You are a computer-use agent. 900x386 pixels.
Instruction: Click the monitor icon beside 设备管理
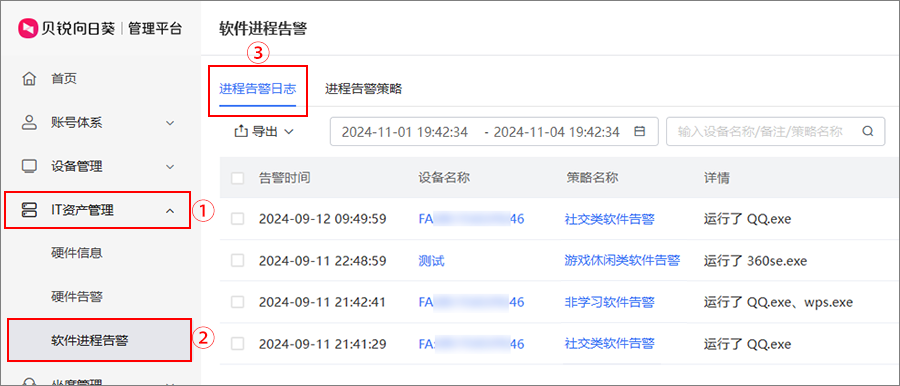pyautogui.click(x=29, y=167)
